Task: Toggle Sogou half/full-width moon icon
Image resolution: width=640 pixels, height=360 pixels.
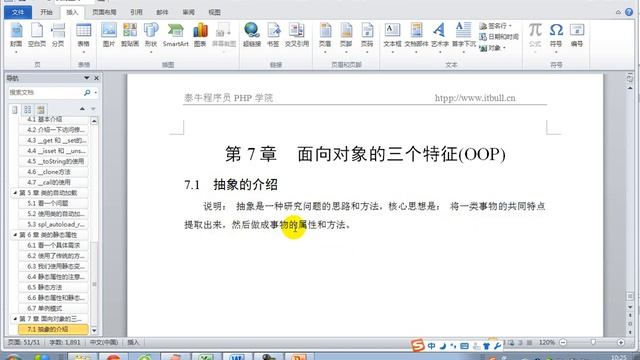Action: (443, 346)
